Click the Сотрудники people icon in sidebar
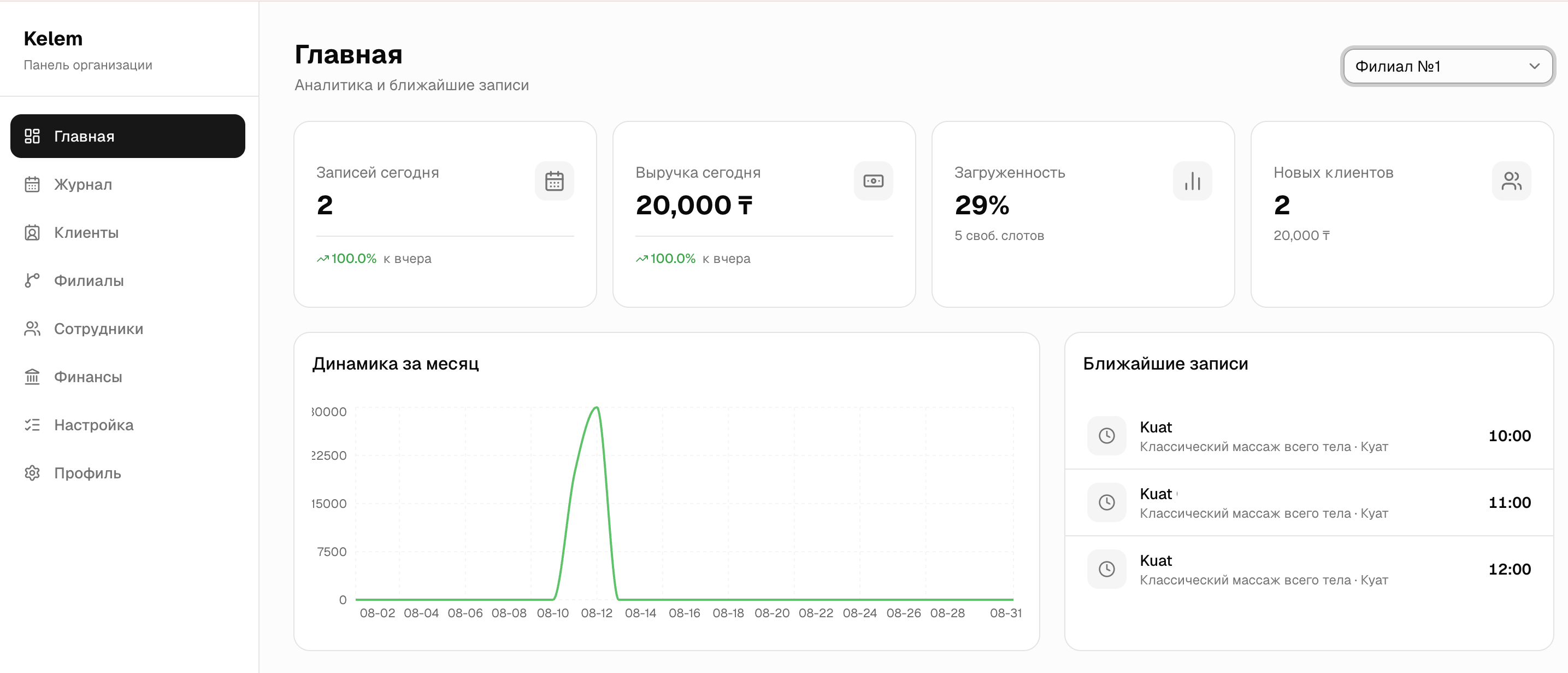Image resolution: width=1568 pixels, height=673 pixels. 32,328
